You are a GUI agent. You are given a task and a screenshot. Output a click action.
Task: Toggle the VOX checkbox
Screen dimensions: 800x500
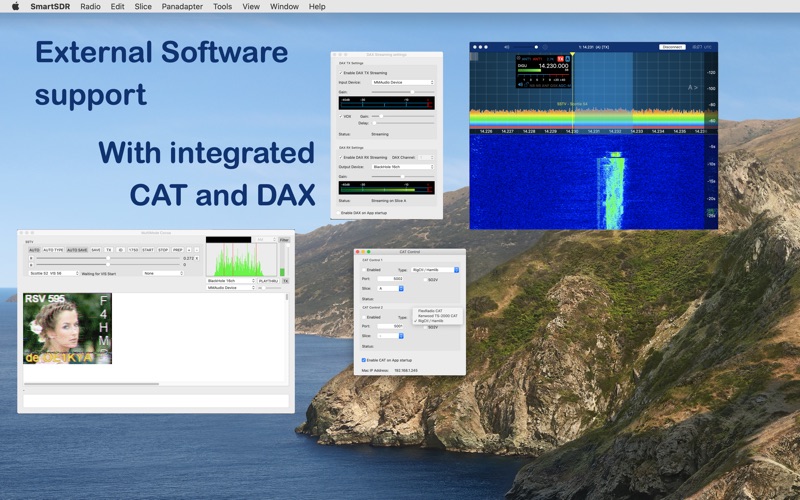tap(341, 116)
